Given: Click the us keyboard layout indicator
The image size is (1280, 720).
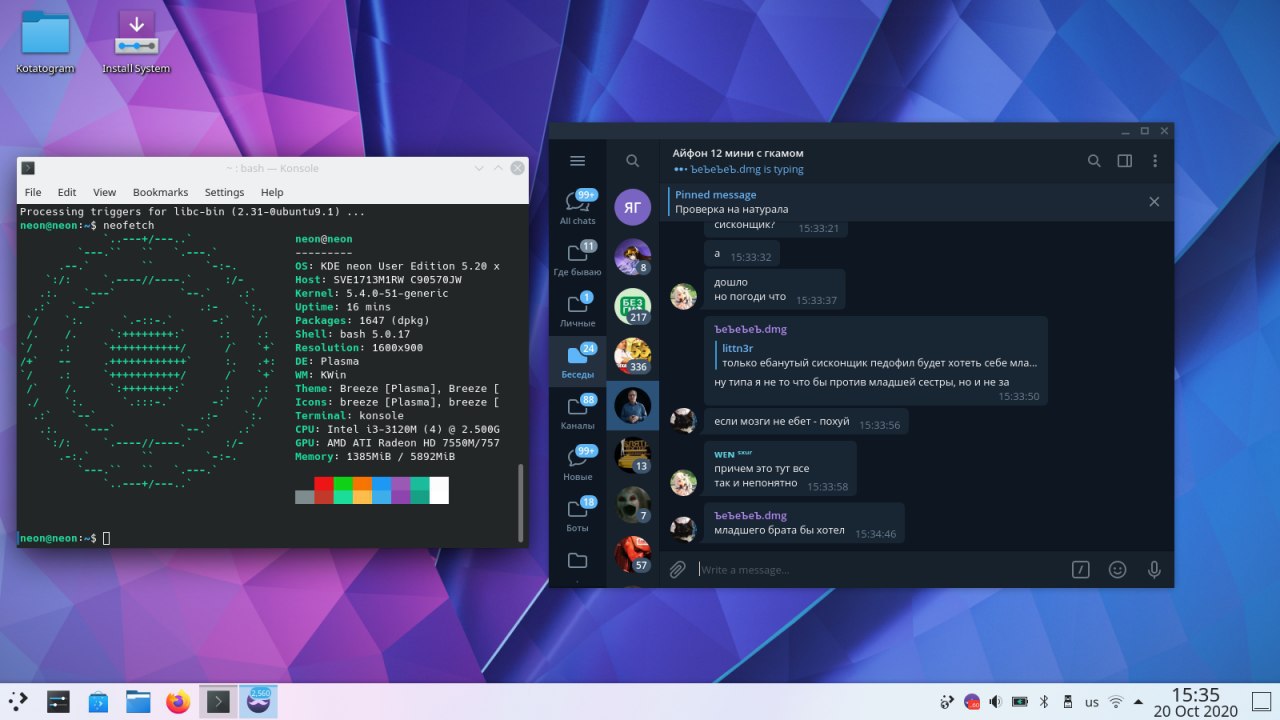Looking at the screenshot, I should [1092, 702].
